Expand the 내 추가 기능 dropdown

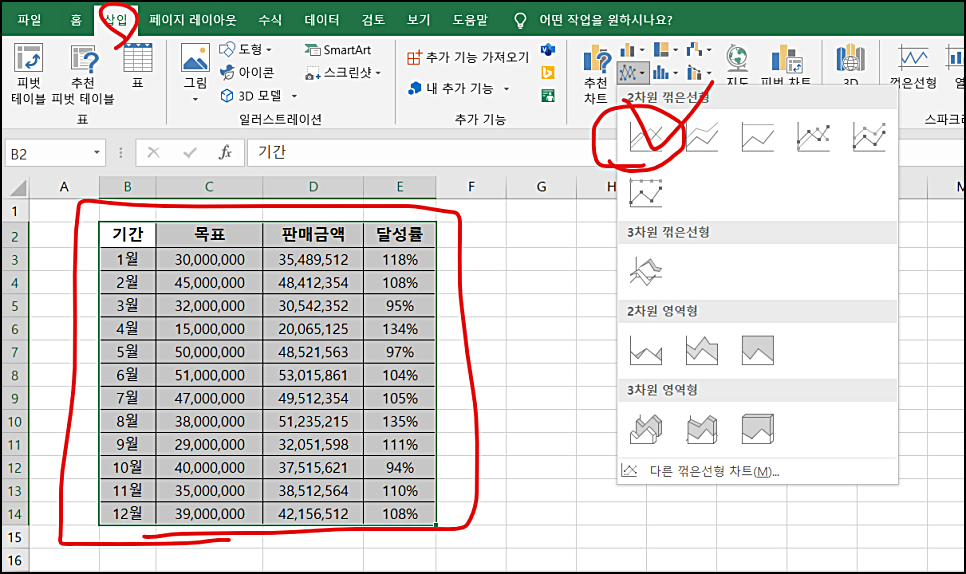coord(506,89)
